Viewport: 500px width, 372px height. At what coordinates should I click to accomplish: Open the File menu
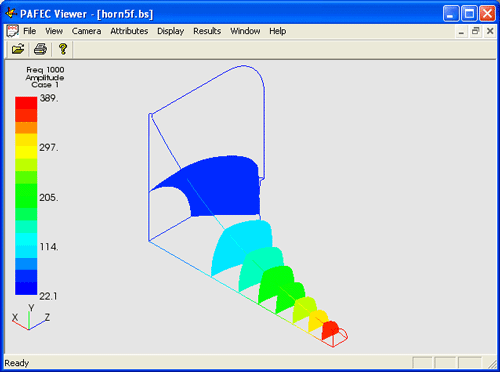coord(30,31)
